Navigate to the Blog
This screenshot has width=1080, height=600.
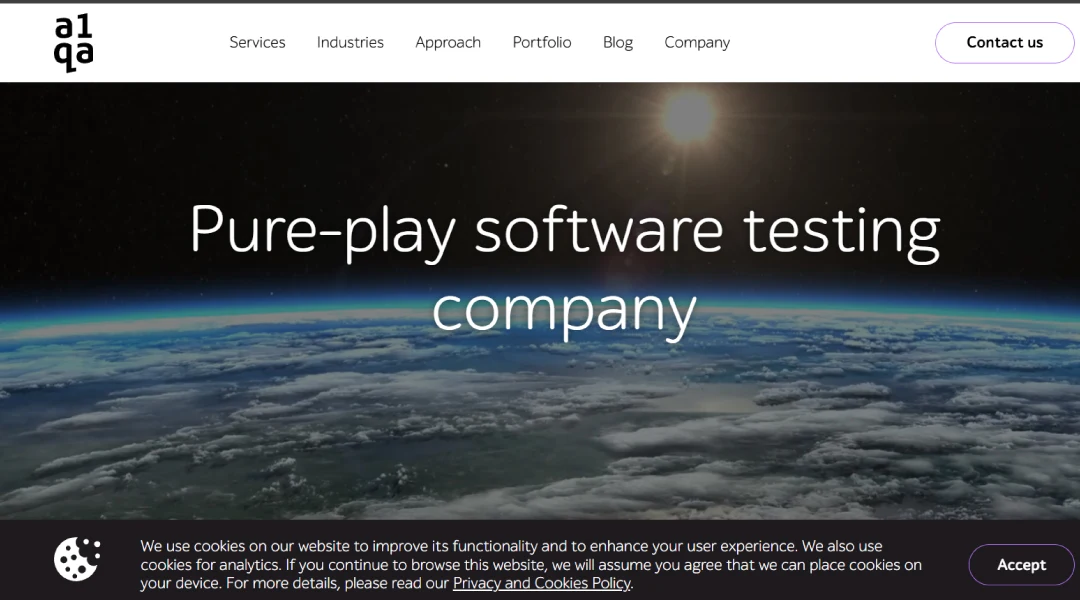[x=618, y=42]
